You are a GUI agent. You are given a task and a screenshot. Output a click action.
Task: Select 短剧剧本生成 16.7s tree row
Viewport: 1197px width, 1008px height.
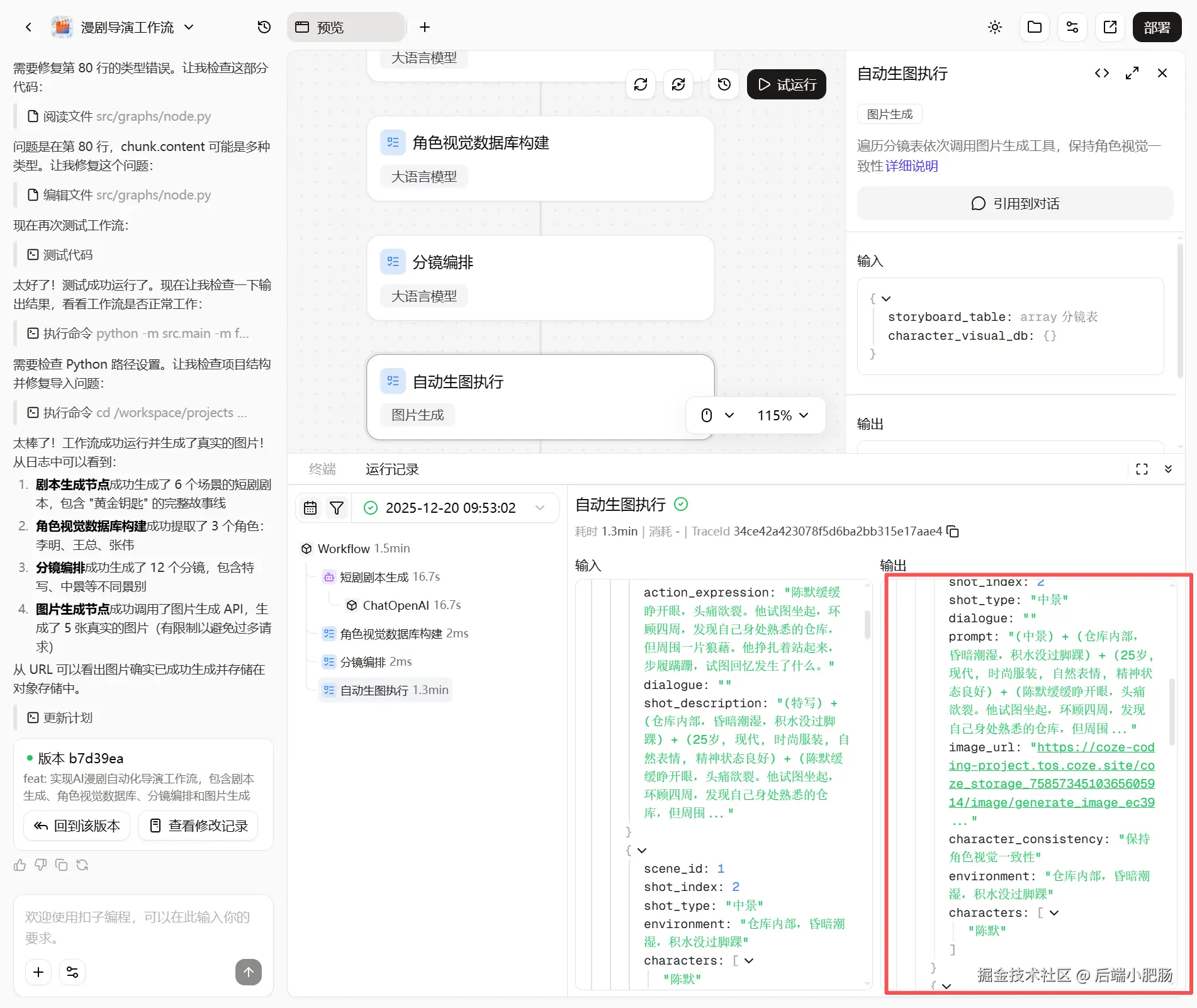(x=381, y=577)
